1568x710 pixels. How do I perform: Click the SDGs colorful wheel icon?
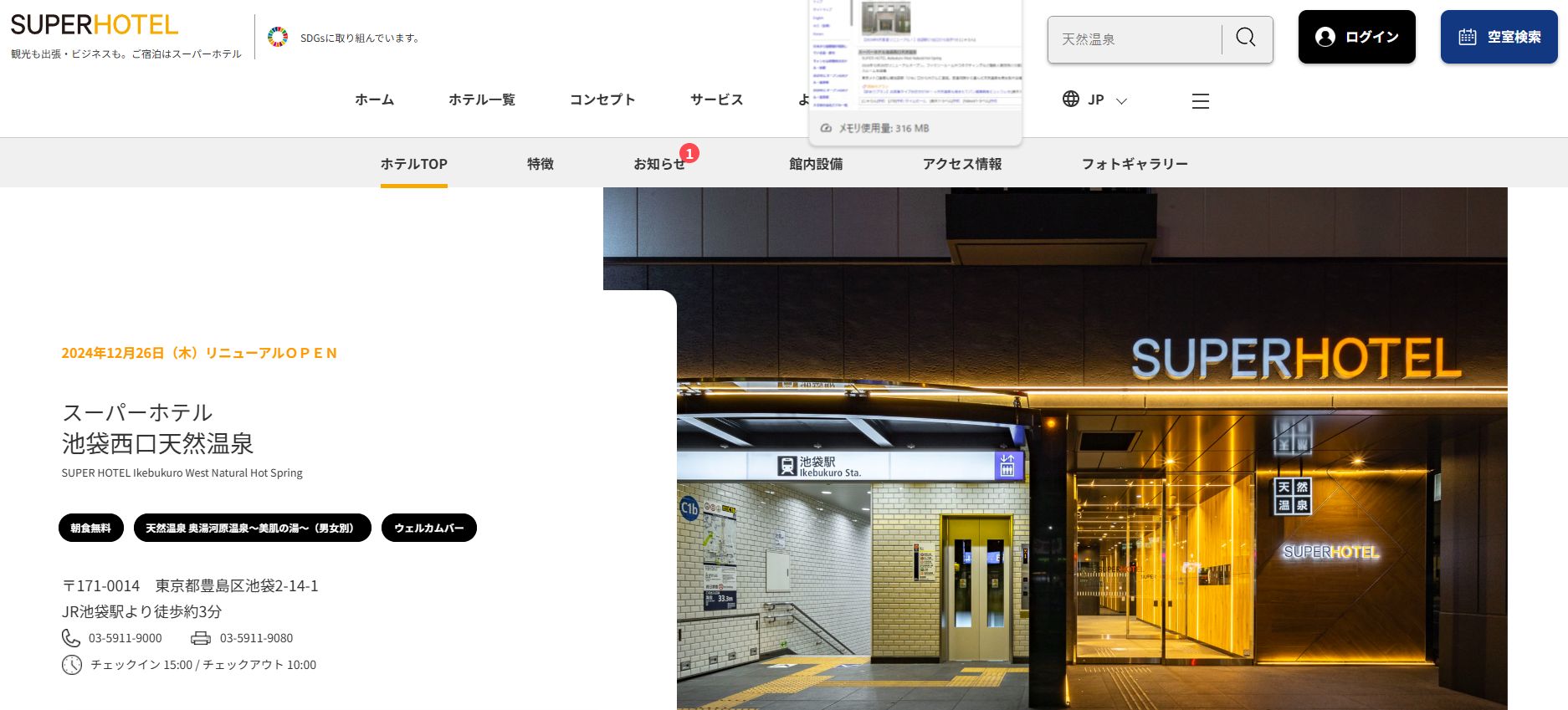(278, 37)
